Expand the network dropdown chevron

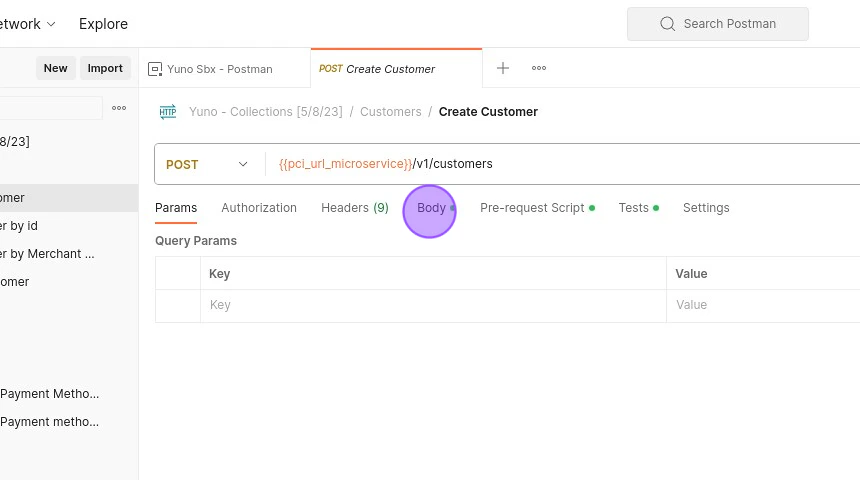[51, 24]
